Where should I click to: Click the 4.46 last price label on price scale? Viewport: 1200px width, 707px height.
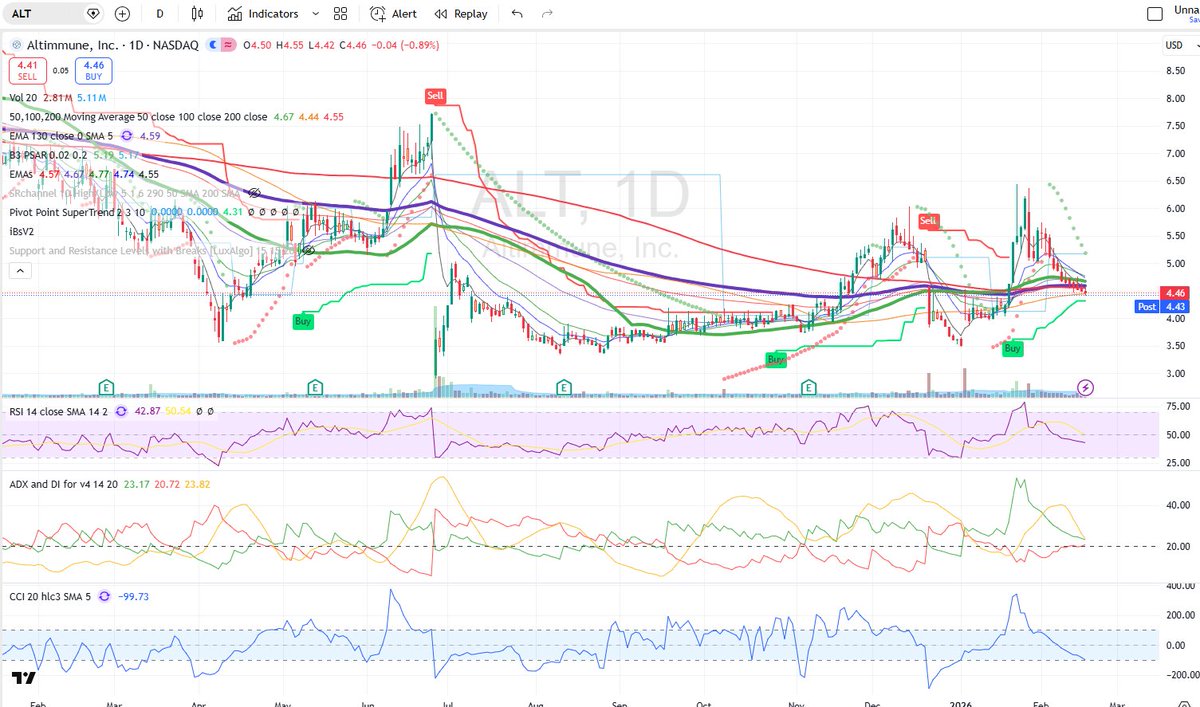pyautogui.click(x=1174, y=295)
